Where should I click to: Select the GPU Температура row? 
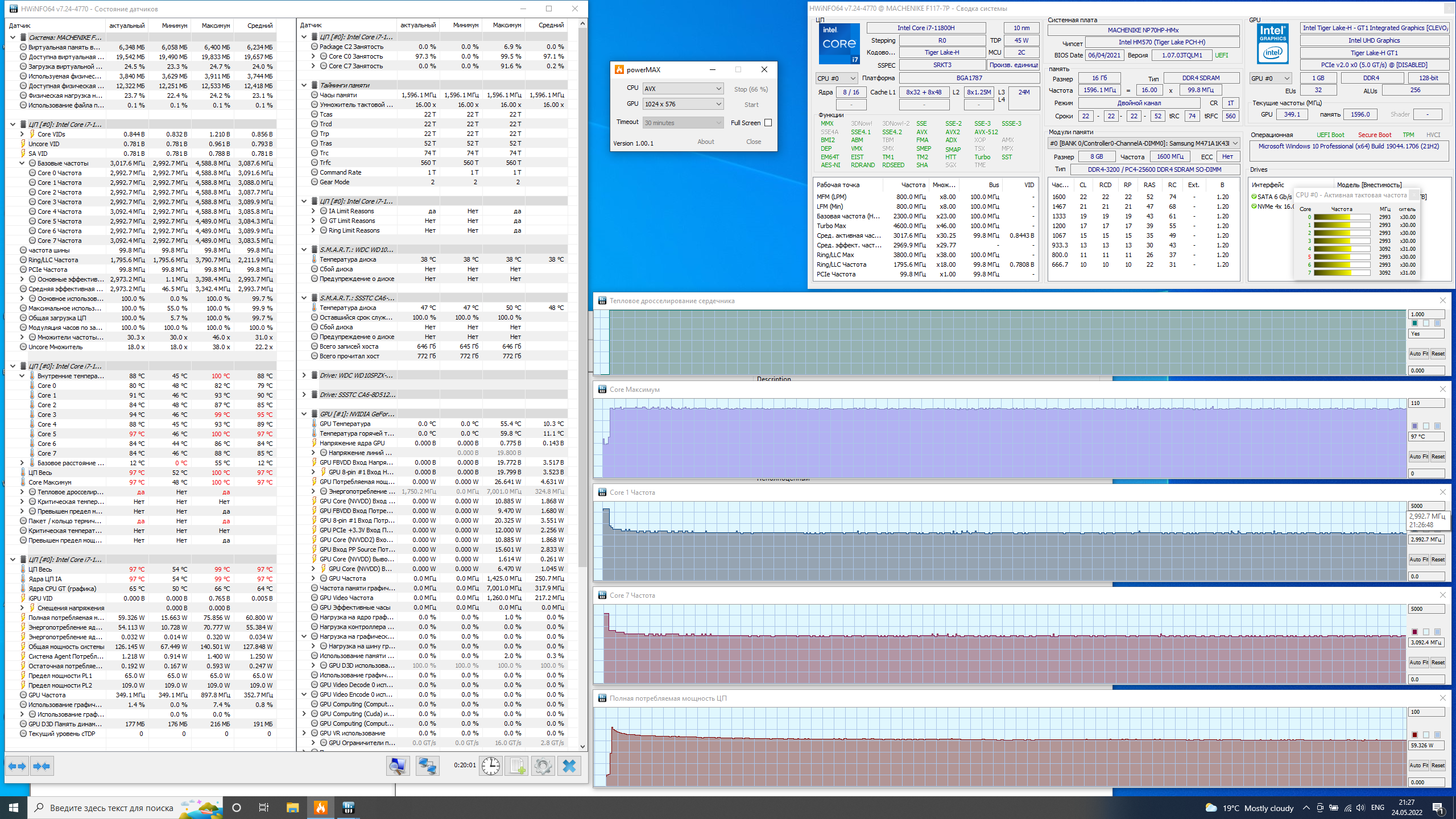point(438,424)
